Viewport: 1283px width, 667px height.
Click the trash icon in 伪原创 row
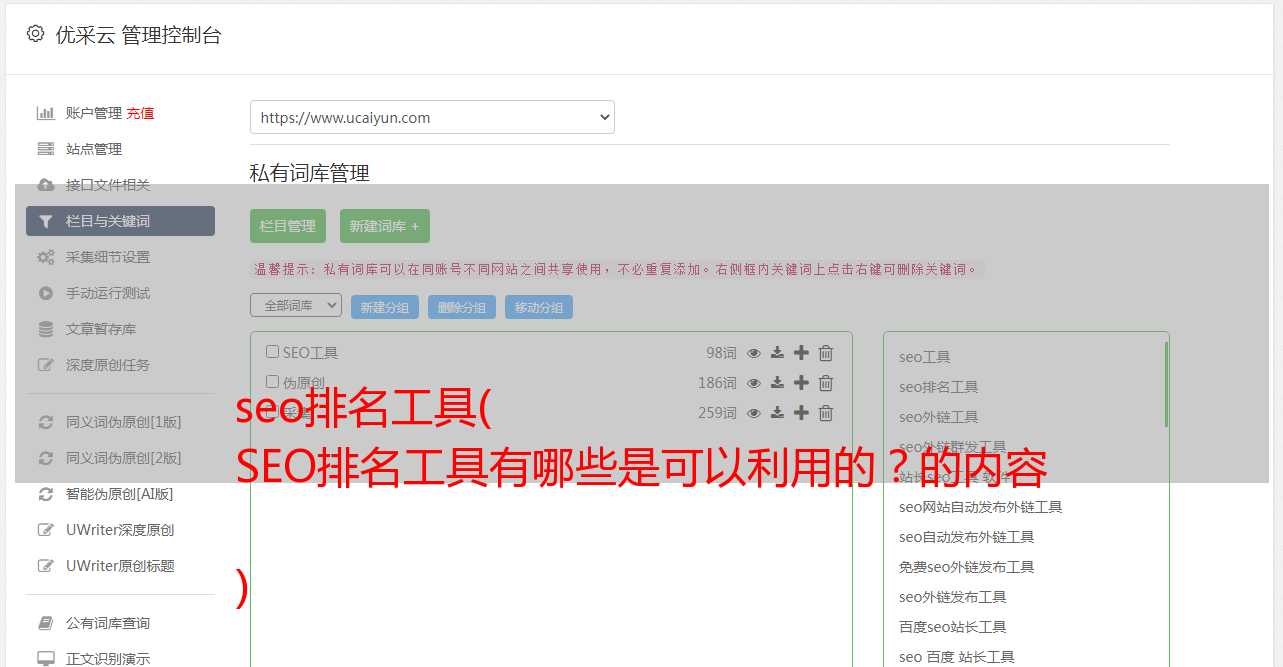point(826,383)
